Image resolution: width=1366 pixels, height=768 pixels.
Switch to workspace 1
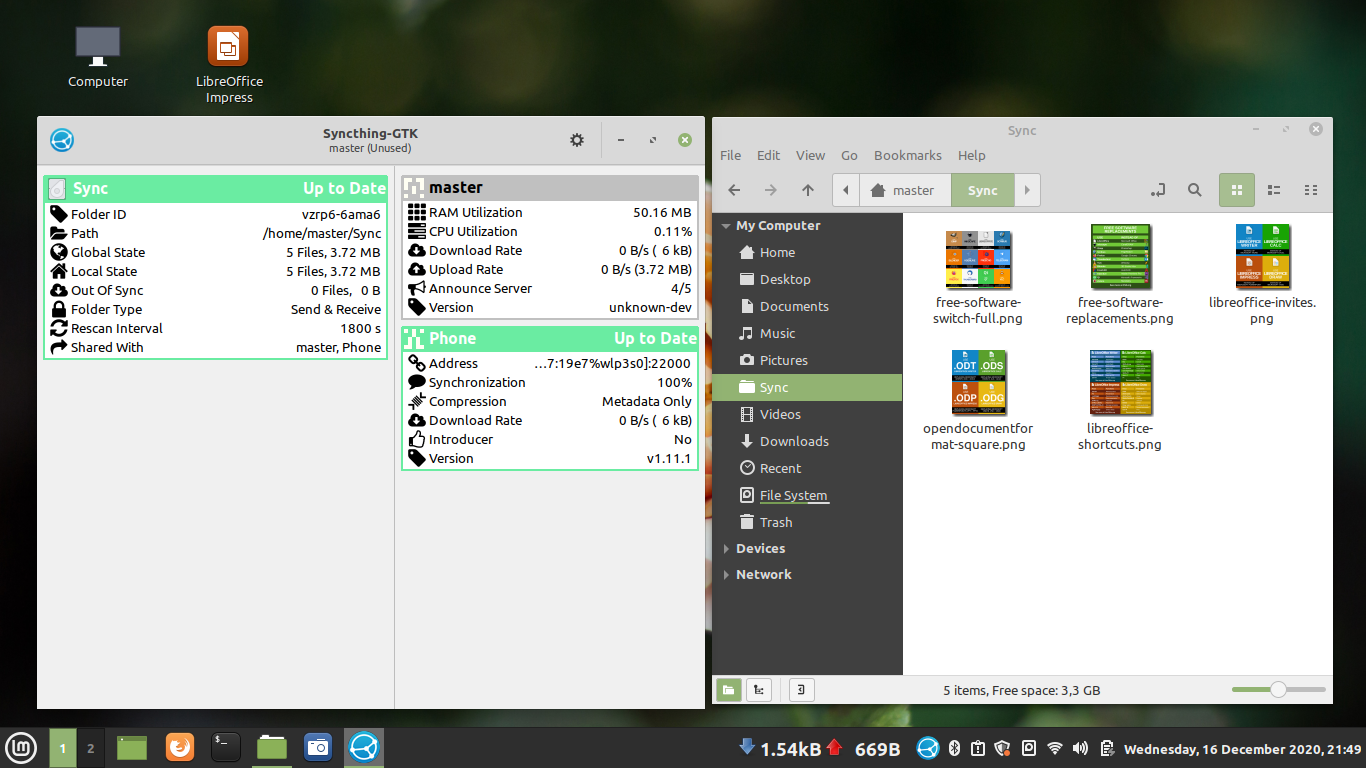[x=62, y=748]
